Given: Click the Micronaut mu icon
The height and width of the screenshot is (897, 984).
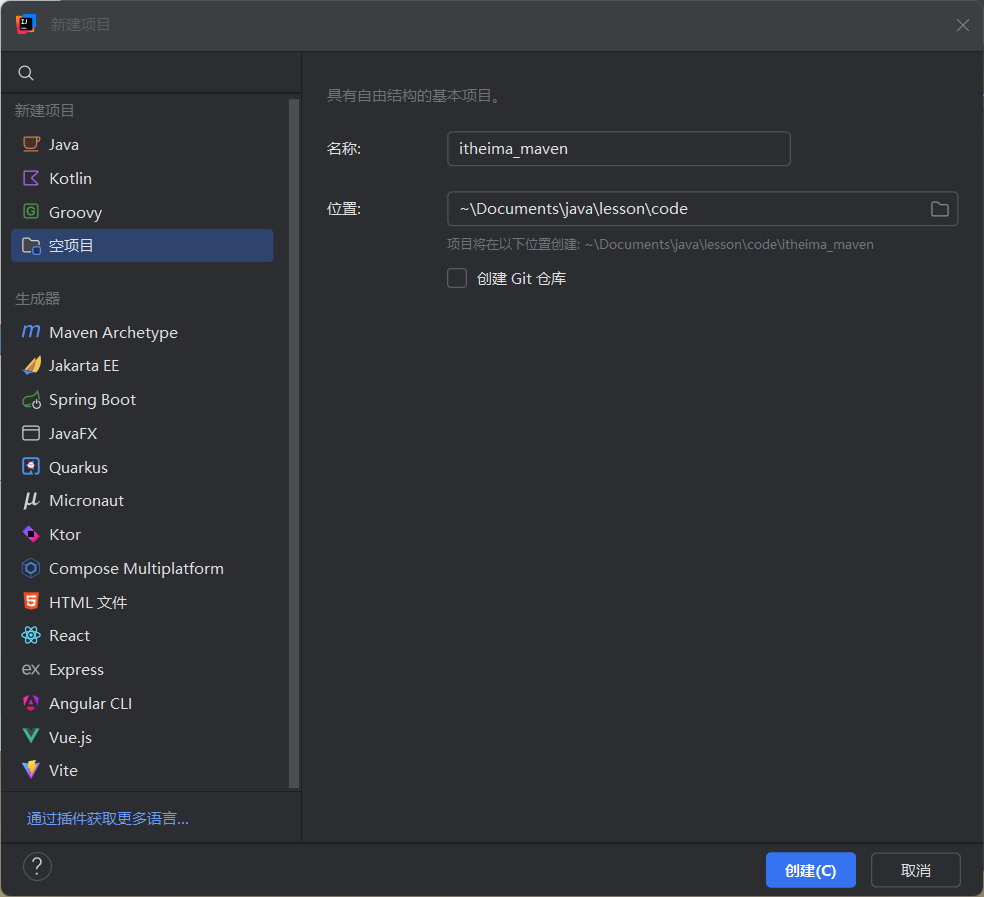Looking at the screenshot, I should [x=31, y=500].
